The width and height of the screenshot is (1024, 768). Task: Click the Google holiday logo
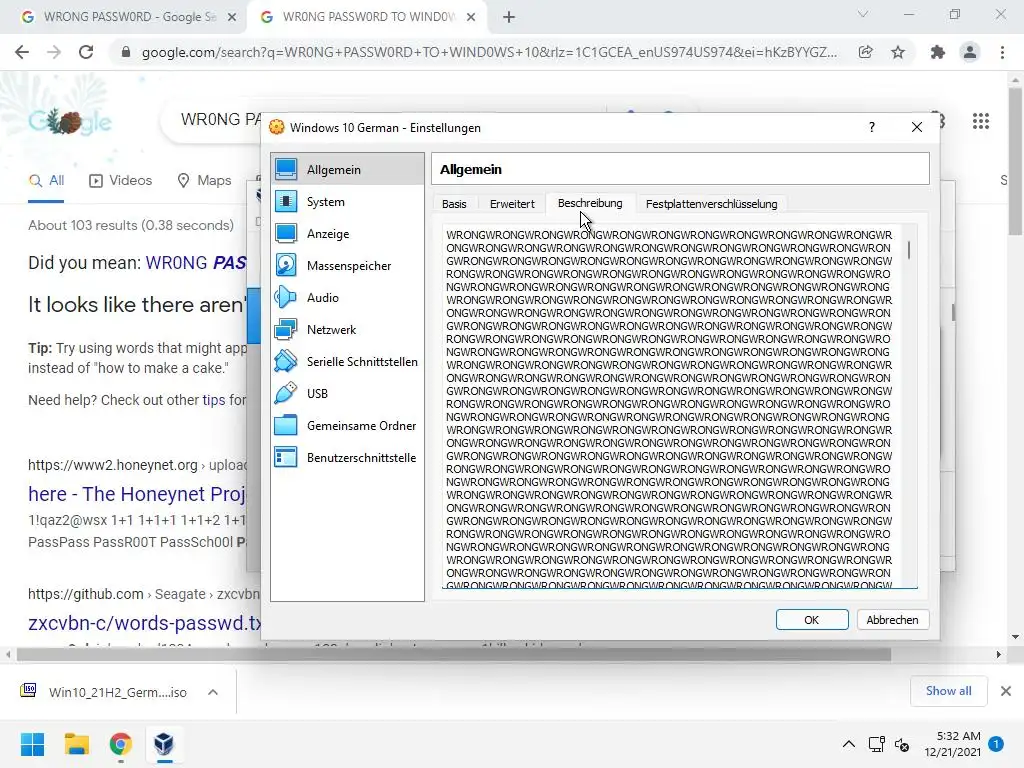pos(70,121)
